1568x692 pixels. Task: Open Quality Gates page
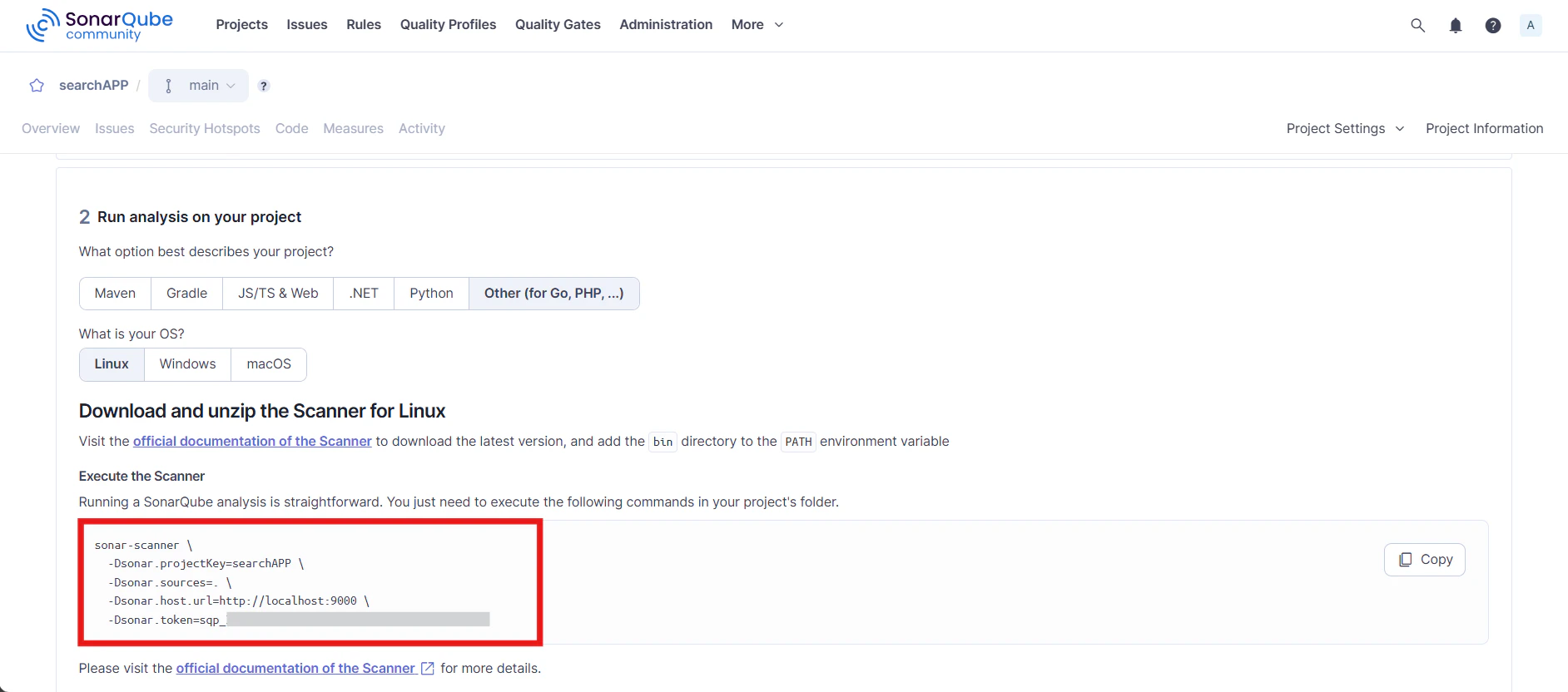click(558, 25)
